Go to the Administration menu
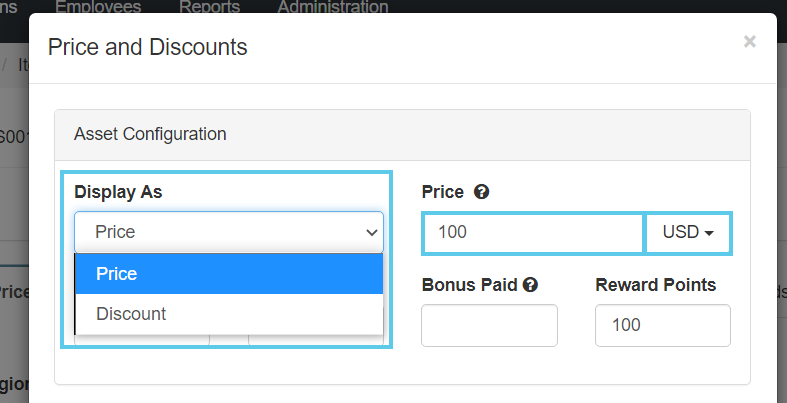This screenshot has width=787, height=403. (332, 7)
